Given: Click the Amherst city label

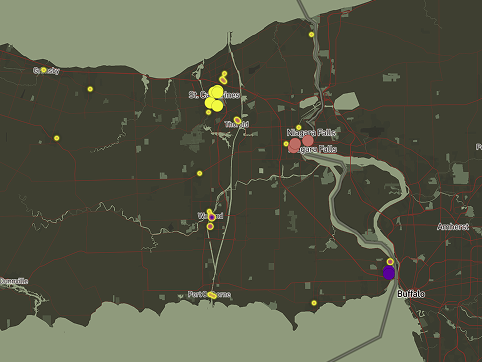Looking at the screenshot, I should click(453, 227).
